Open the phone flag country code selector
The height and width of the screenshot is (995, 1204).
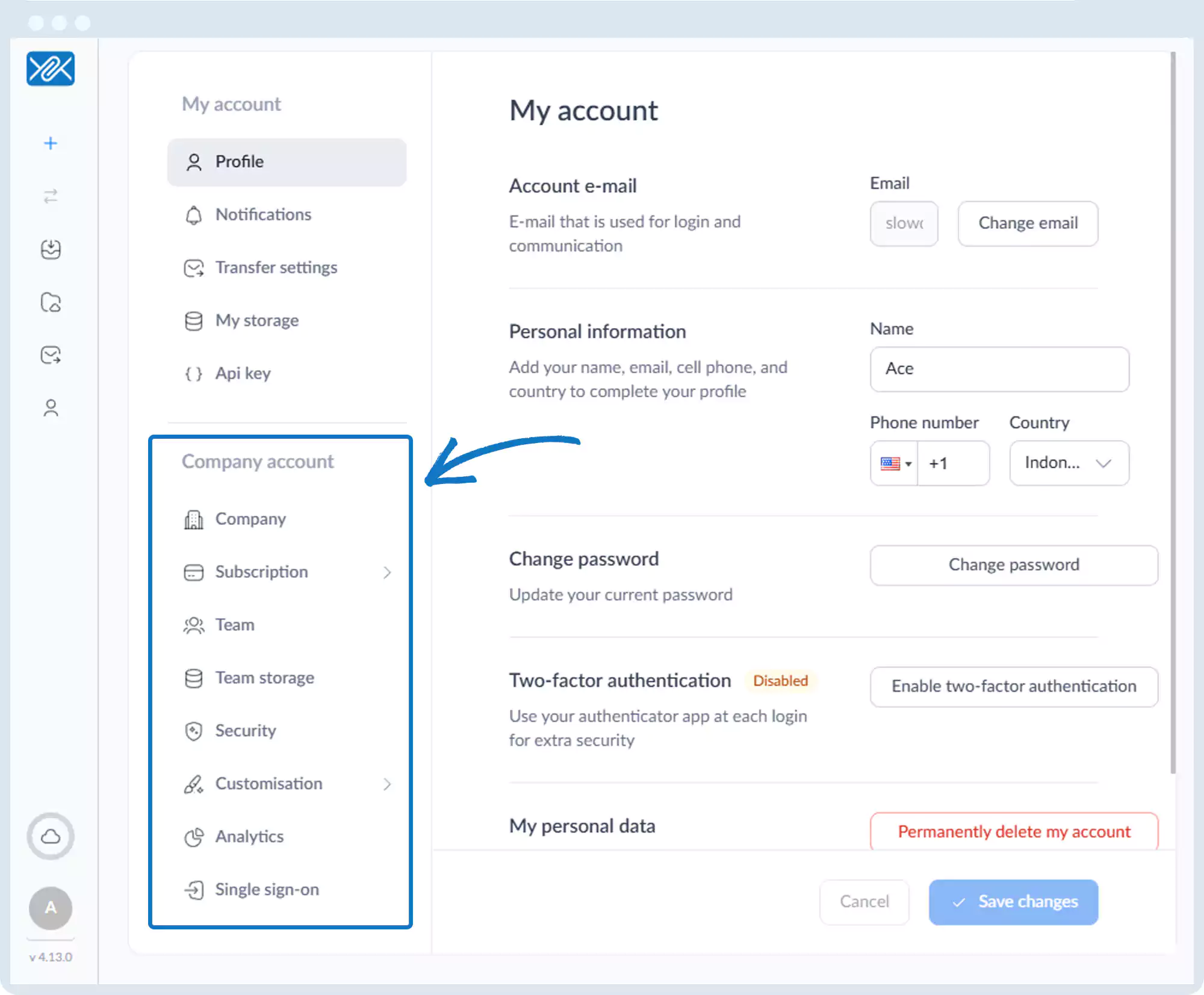point(895,463)
